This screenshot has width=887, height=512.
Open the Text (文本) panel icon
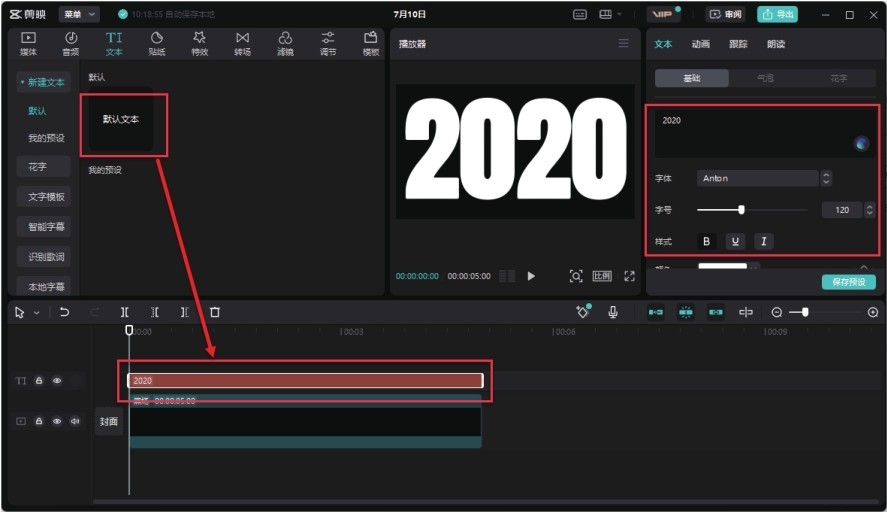(114, 44)
